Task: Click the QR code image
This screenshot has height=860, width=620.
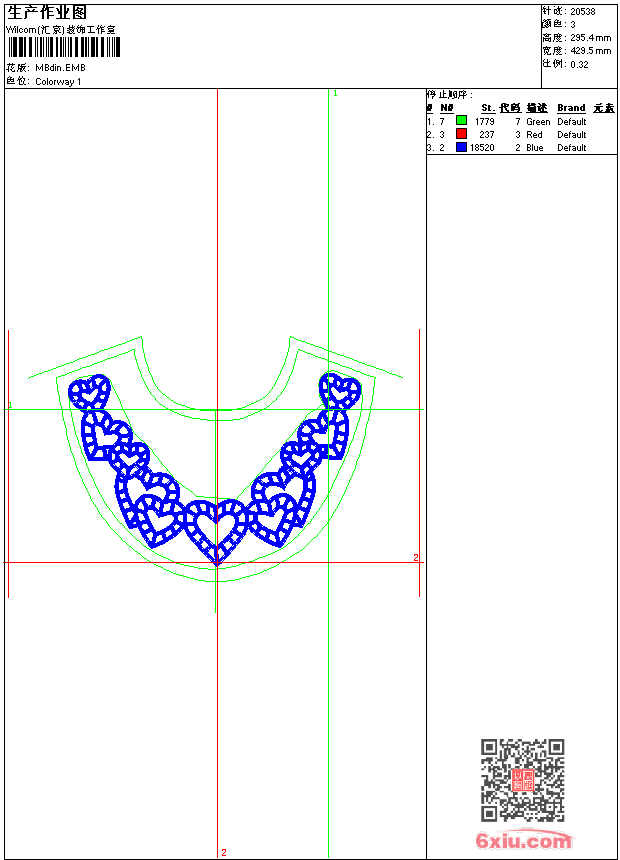Action: [523, 780]
